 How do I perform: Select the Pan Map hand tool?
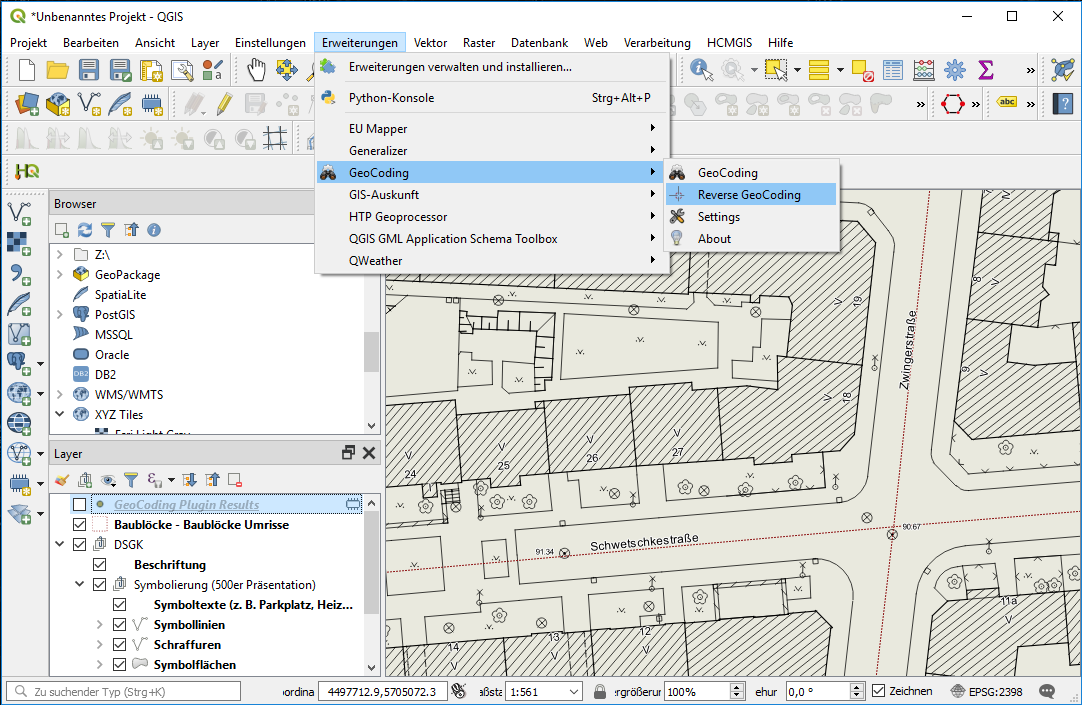(256, 70)
